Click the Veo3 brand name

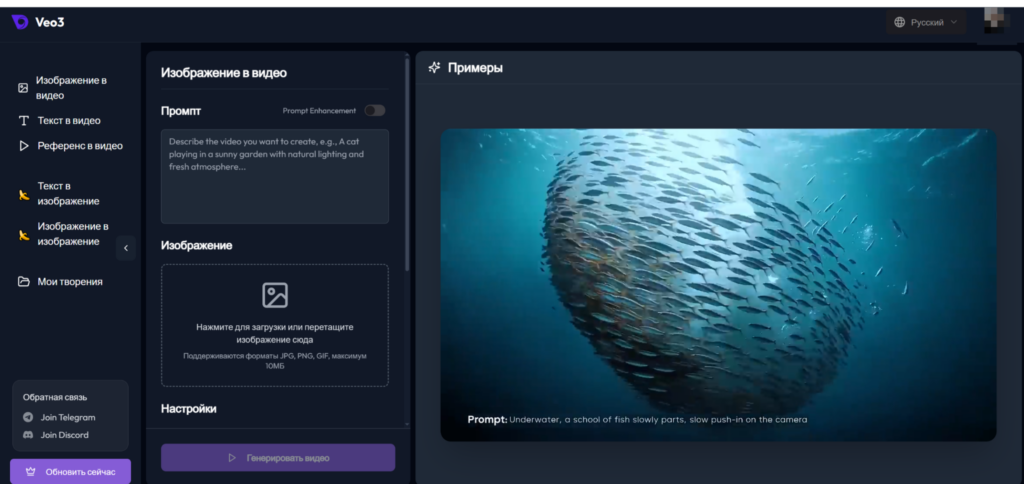(x=50, y=23)
